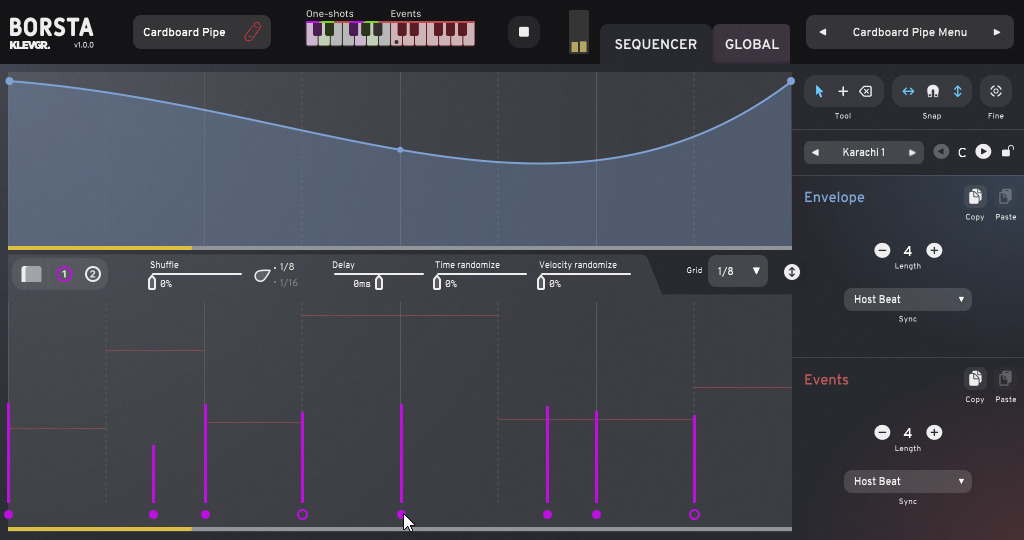Click the grey circular previous button
The image size is (1024, 540).
(941, 151)
